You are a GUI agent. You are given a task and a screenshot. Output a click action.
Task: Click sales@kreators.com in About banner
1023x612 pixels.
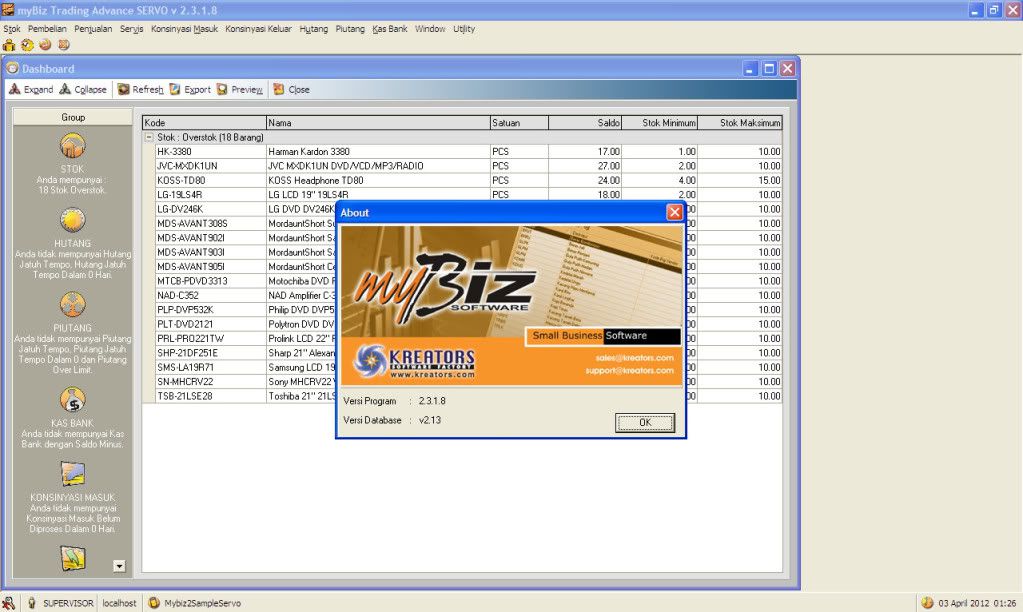click(634, 358)
